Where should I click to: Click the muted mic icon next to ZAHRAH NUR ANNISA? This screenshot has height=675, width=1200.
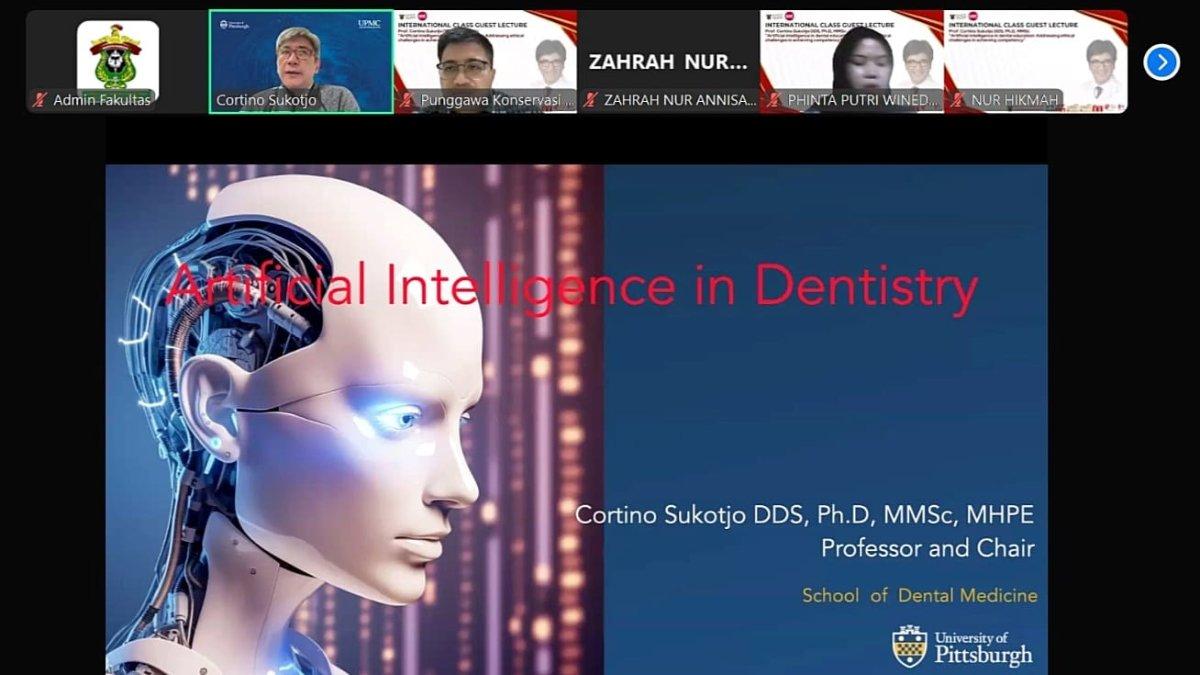tap(592, 100)
